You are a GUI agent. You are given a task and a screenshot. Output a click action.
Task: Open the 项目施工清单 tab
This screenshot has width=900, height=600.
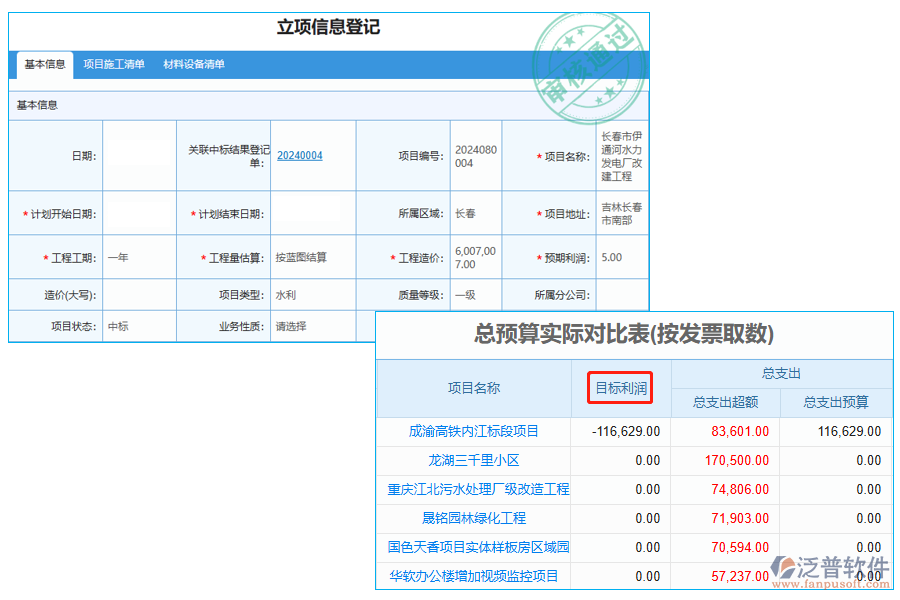point(114,65)
